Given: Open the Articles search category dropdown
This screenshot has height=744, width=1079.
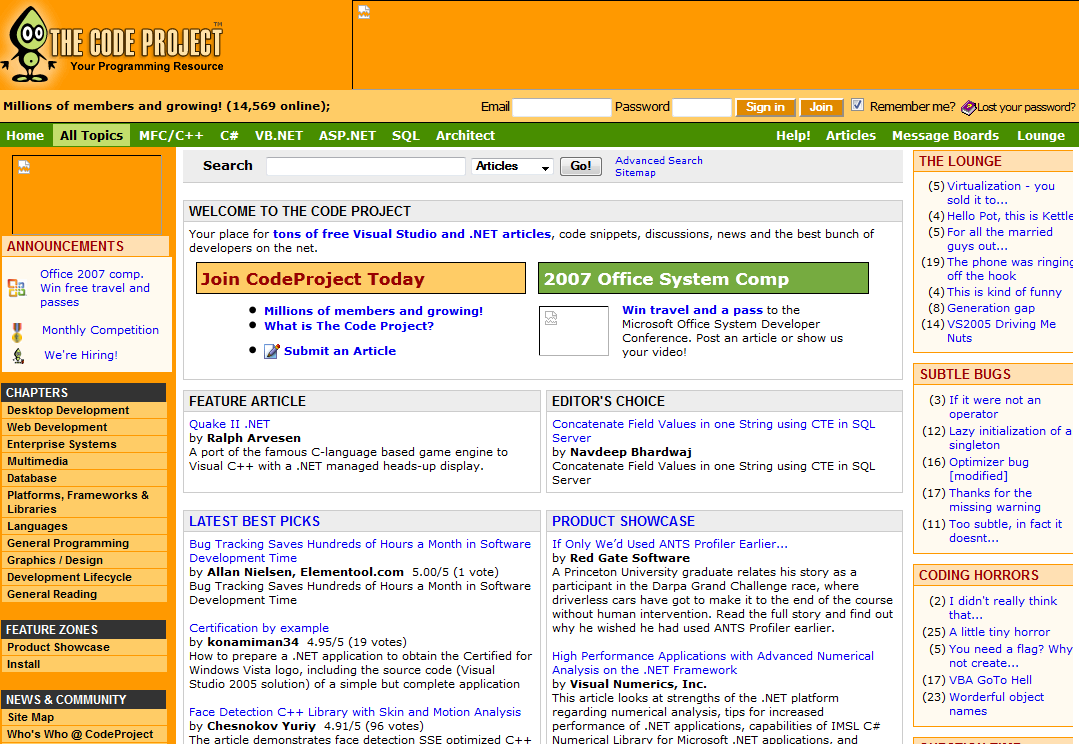Looking at the screenshot, I should (x=512, y=167).
